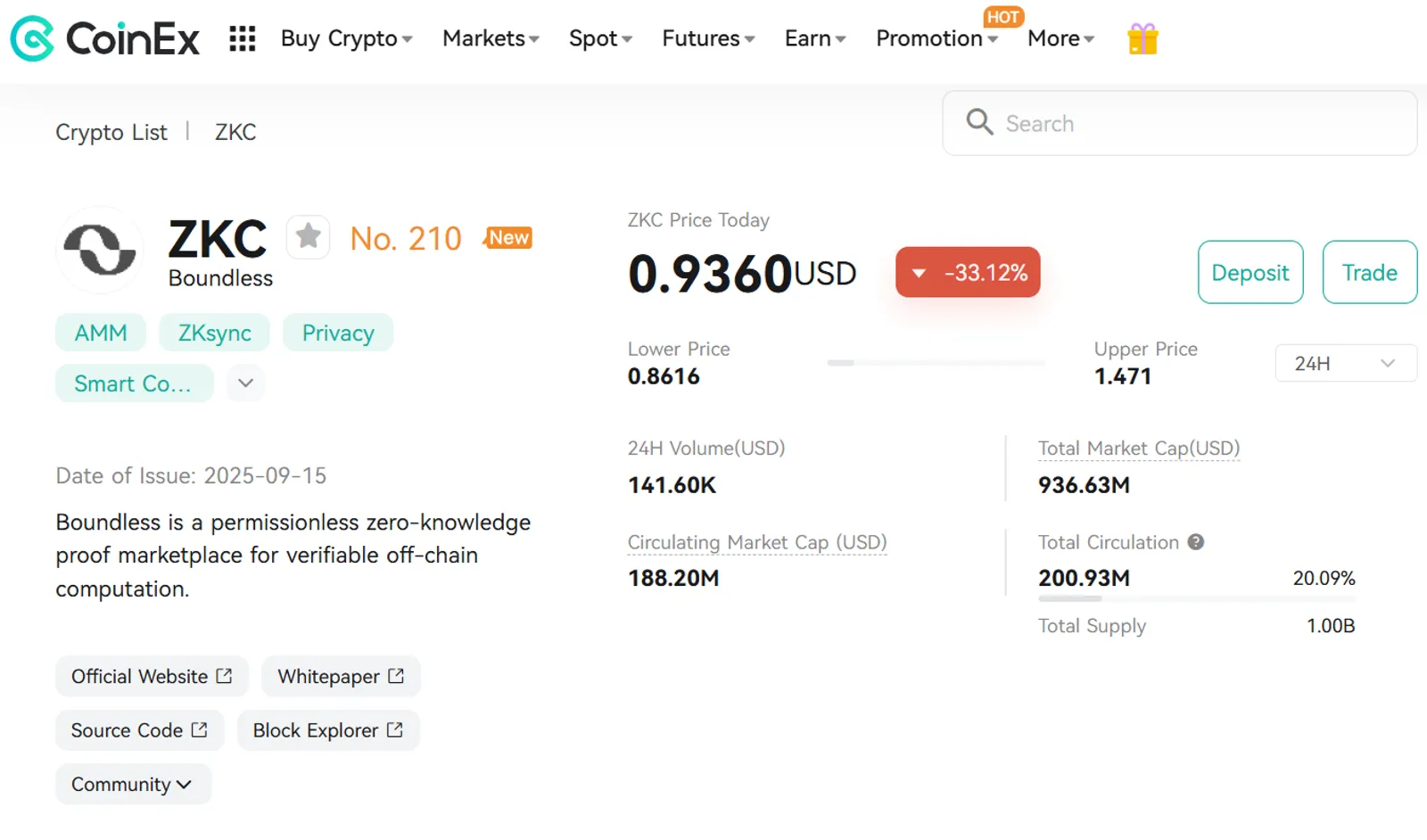Click the ZKC breadcrumb item
The height and width of the screenshot is (840, 1427).
[235, 132]
